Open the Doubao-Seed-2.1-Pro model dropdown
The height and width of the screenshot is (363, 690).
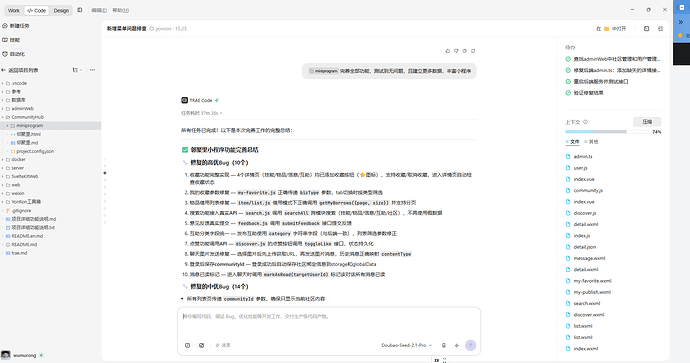407,345
